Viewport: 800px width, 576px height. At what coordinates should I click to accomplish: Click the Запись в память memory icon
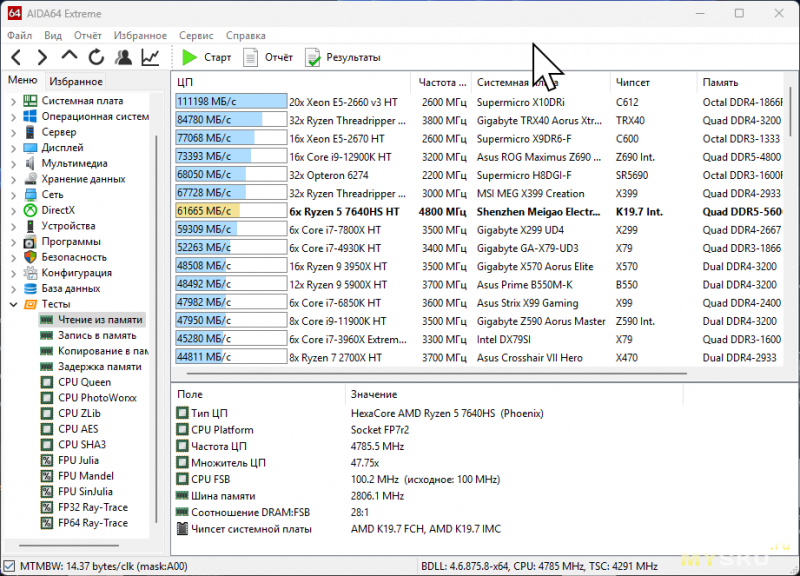click(x=46, y=335)
